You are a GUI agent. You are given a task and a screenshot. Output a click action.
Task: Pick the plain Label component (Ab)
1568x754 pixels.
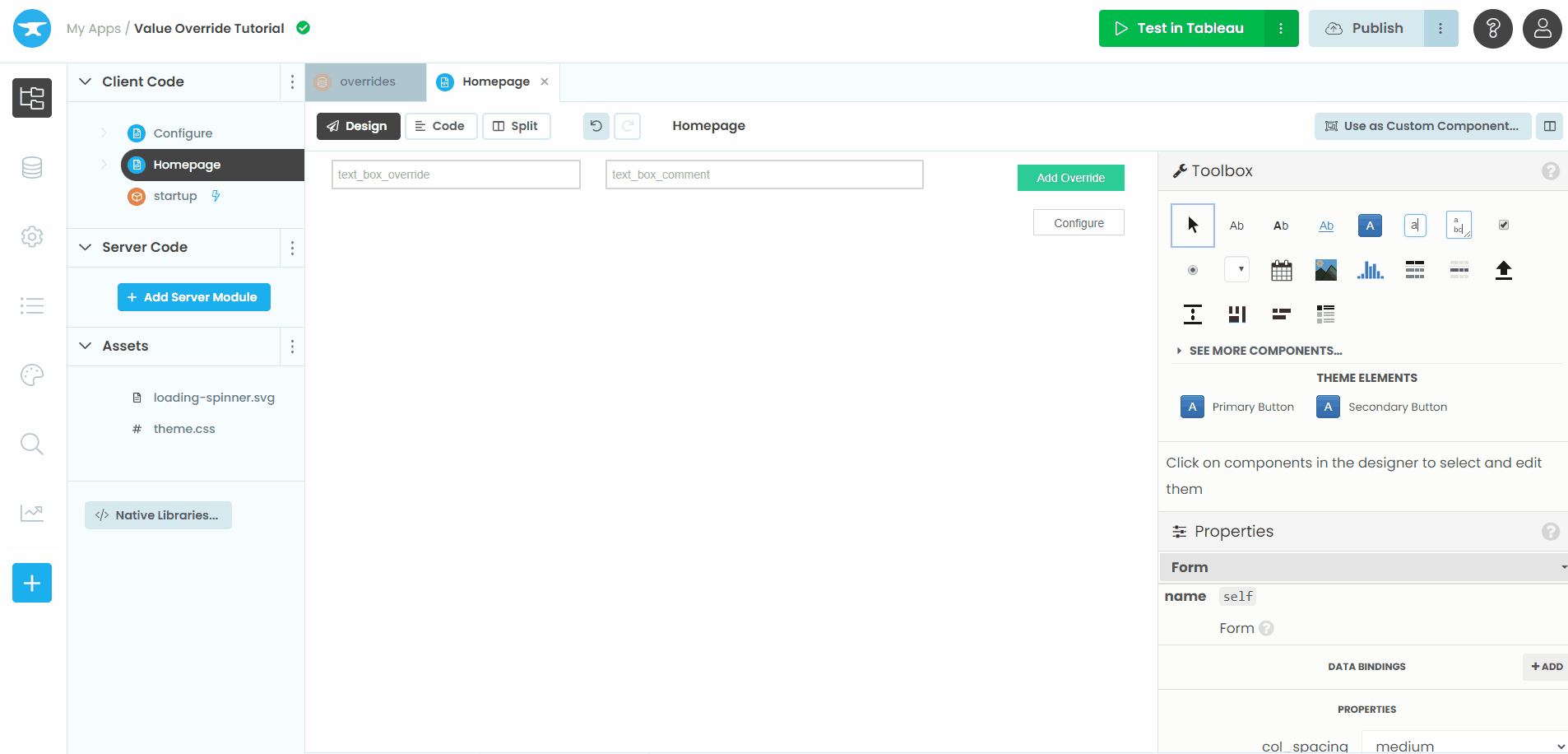coord(1236,225)
